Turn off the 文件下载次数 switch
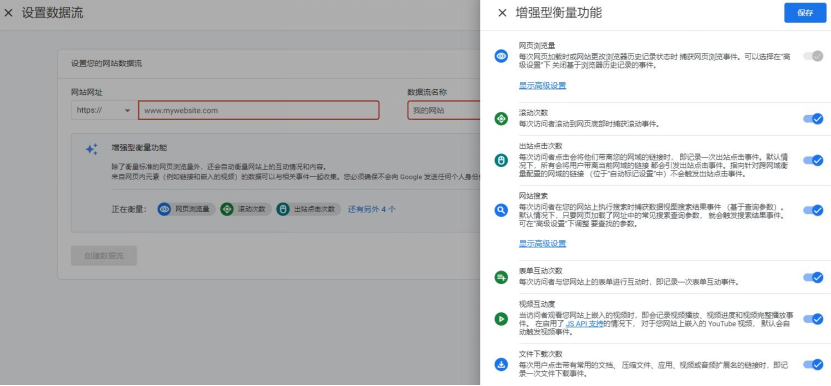The image size is (831, 386). (x=813, y=364)
